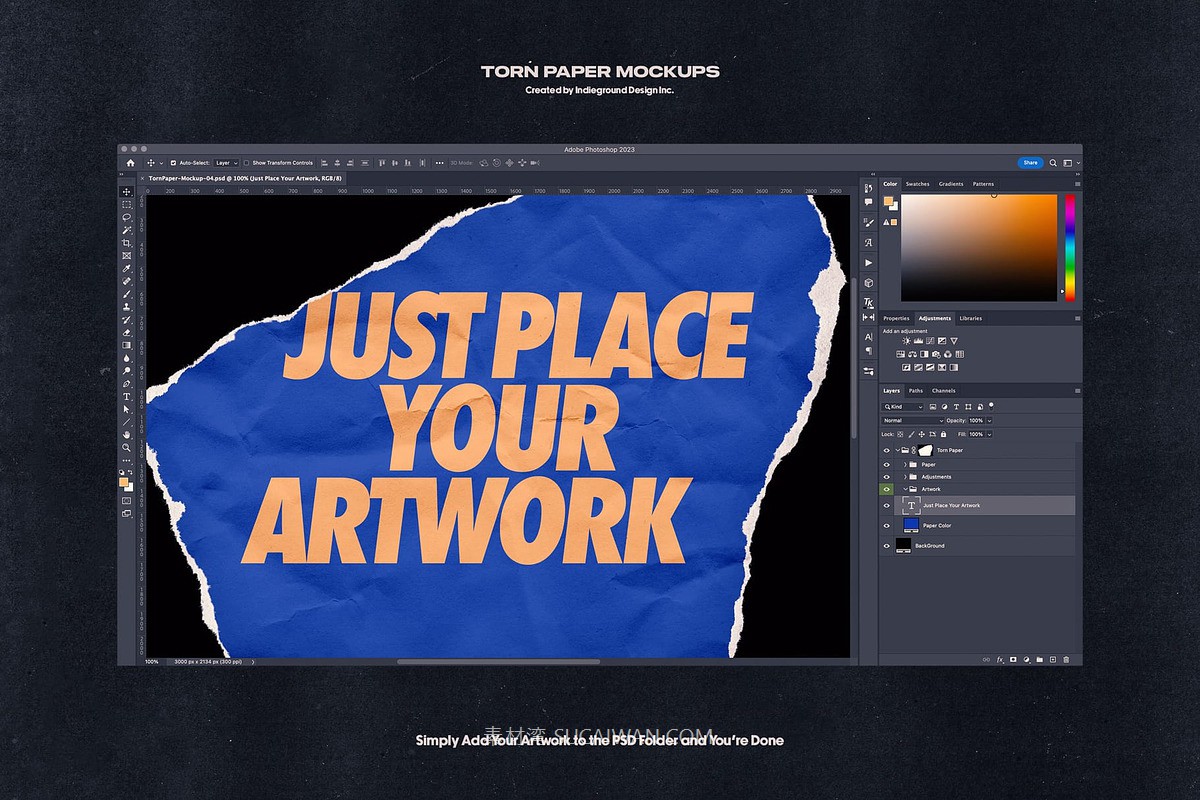Click the rainbow hue slider strip
Screen dimensions: 1200x800
1069,245
